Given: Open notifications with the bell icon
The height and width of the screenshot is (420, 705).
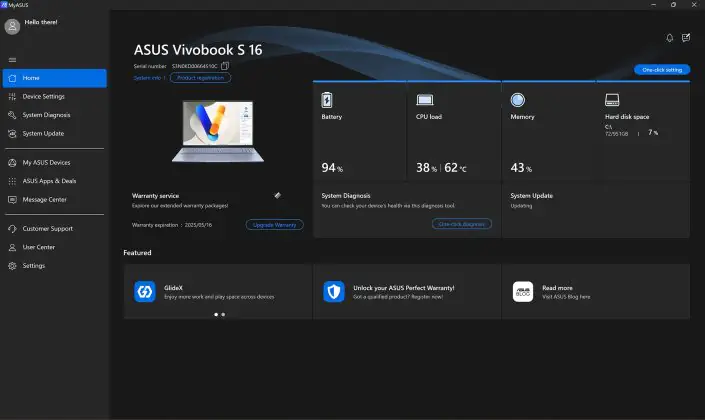Looking at the screenshot, I should (x=669, y=38).
